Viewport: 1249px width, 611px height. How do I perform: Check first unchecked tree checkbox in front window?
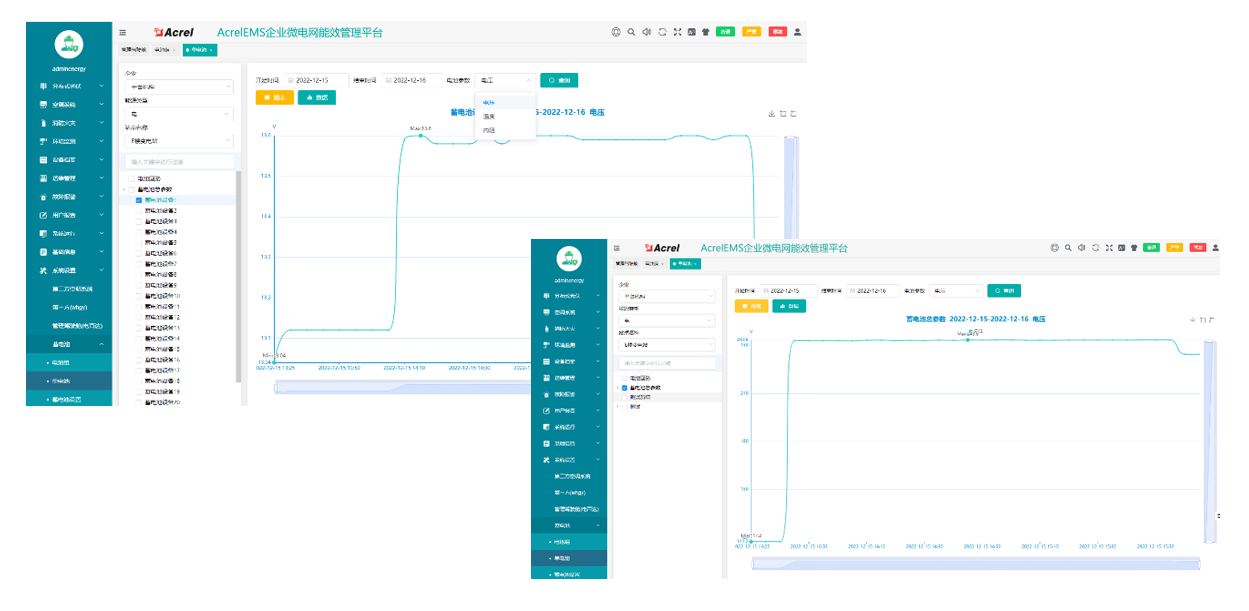[x=624, y=378]
